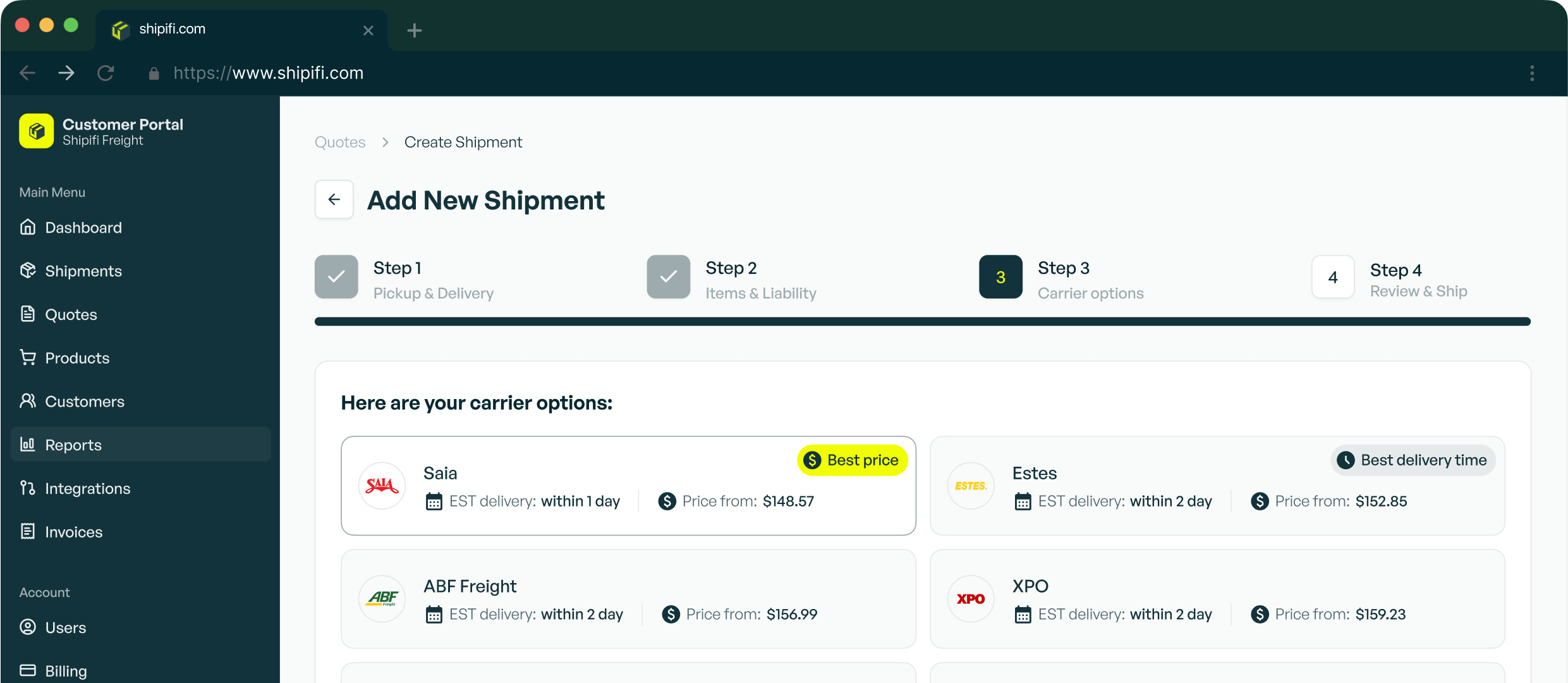Click the Products cart icon
Image resolution: width=1568 pixels, height=683 pixels.
pos(28,357)
